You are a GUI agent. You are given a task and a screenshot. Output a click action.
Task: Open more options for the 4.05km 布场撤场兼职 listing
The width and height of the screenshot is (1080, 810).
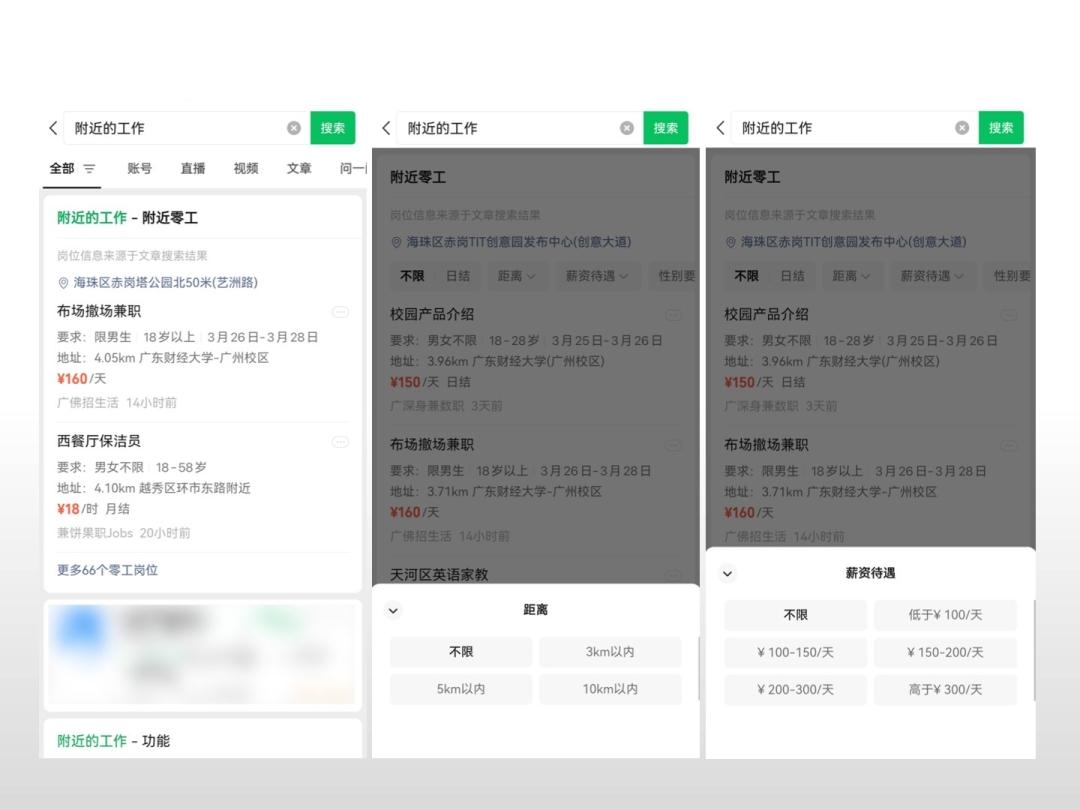pyautogui.click(x=340, y=313)
